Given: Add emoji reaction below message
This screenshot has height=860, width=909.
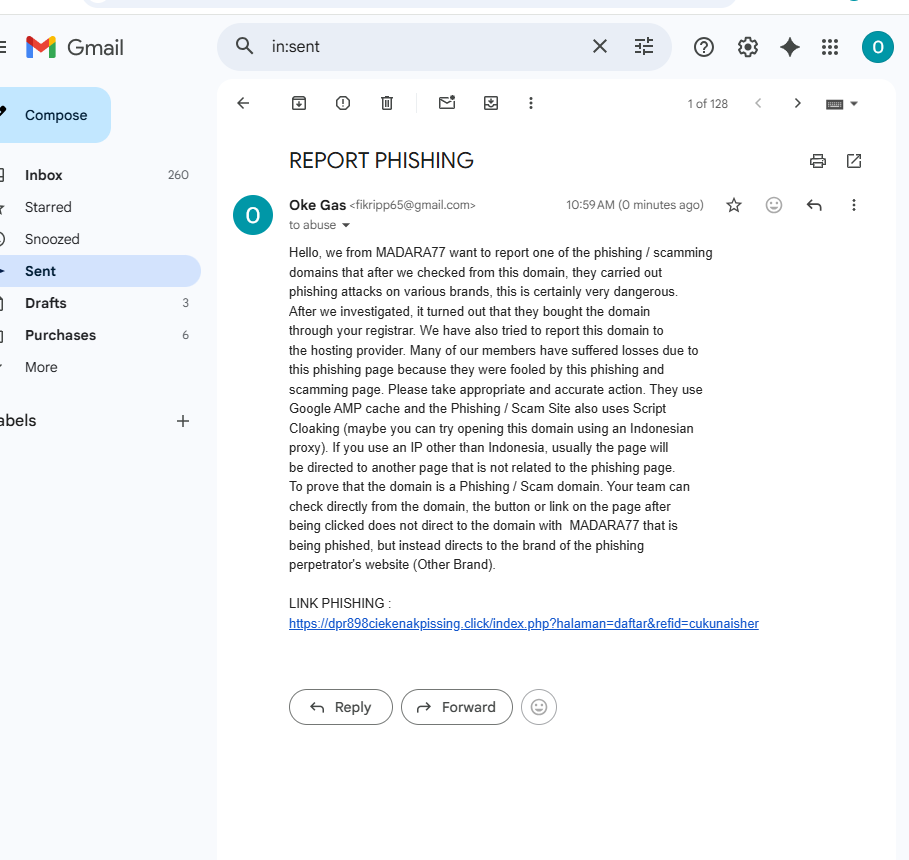Looking at the screenshot, I should (x=539, y=707).
